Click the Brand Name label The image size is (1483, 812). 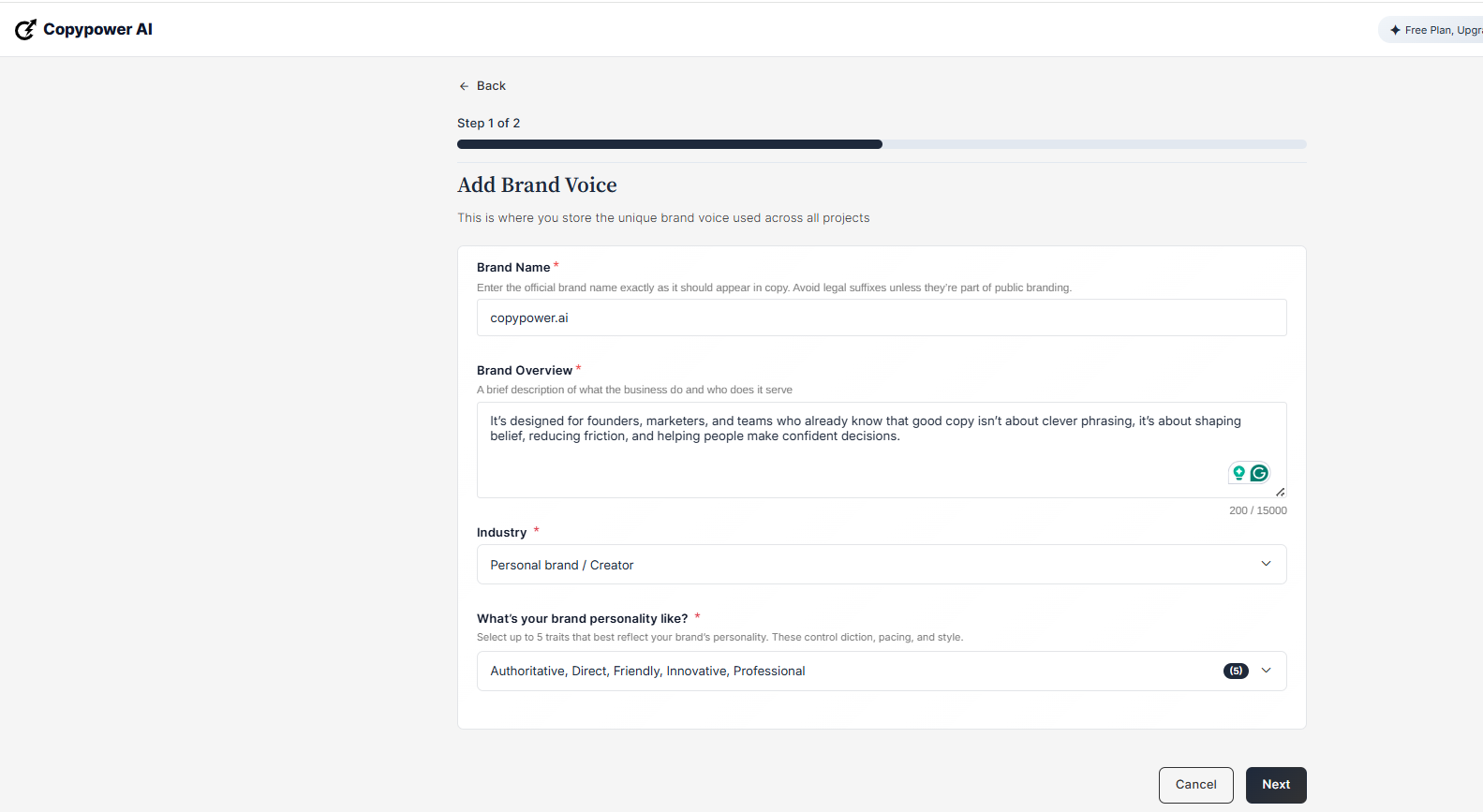click(x=513, y=268)
